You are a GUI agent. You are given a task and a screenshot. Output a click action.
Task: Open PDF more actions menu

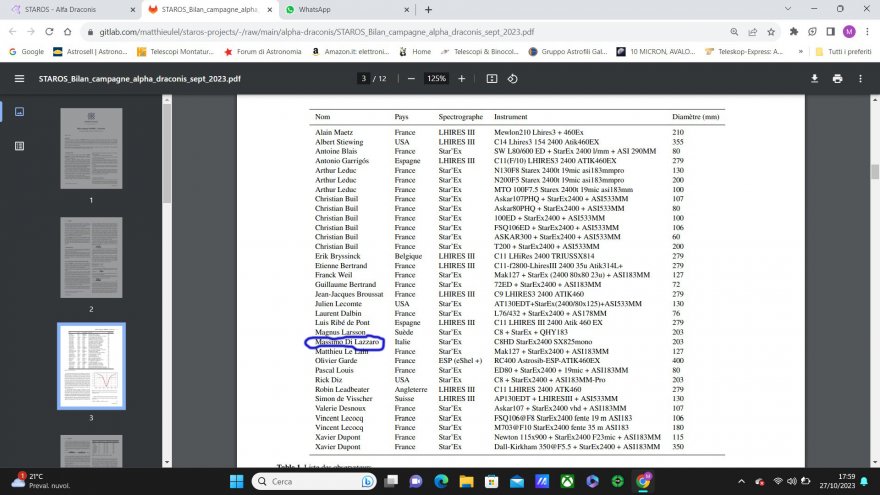click(861, 78)
